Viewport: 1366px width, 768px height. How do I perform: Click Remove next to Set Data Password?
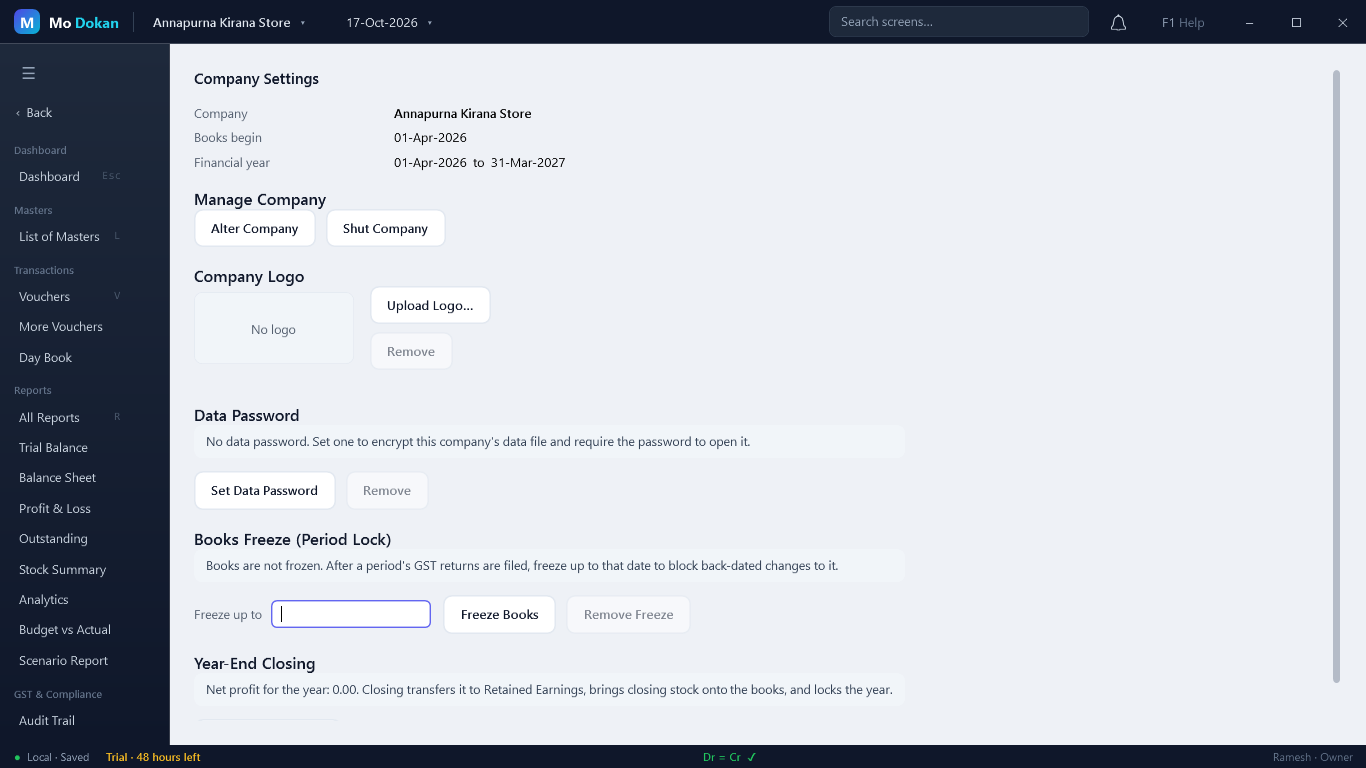point(387,490)
